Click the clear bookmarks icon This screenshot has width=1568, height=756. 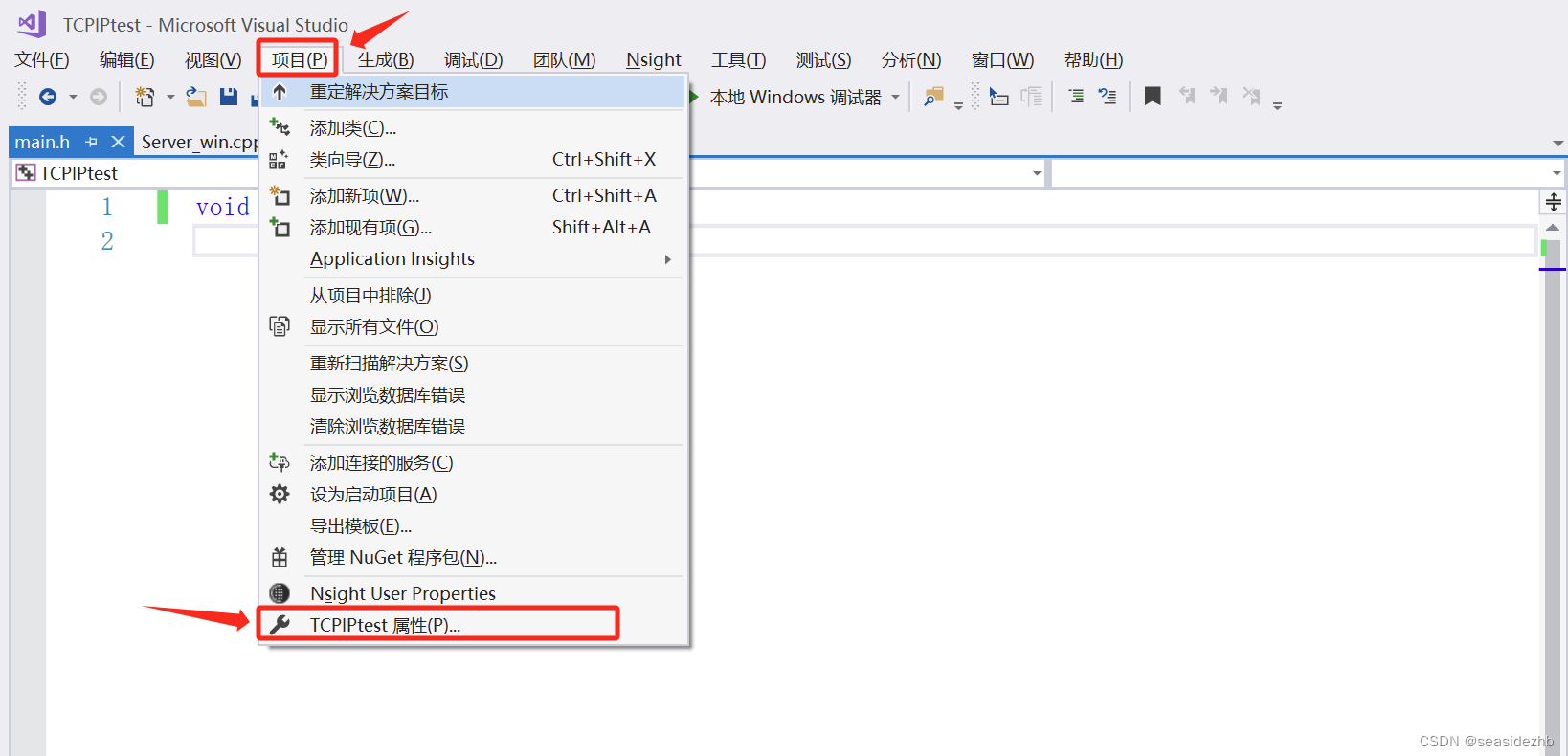[1251, 96]
